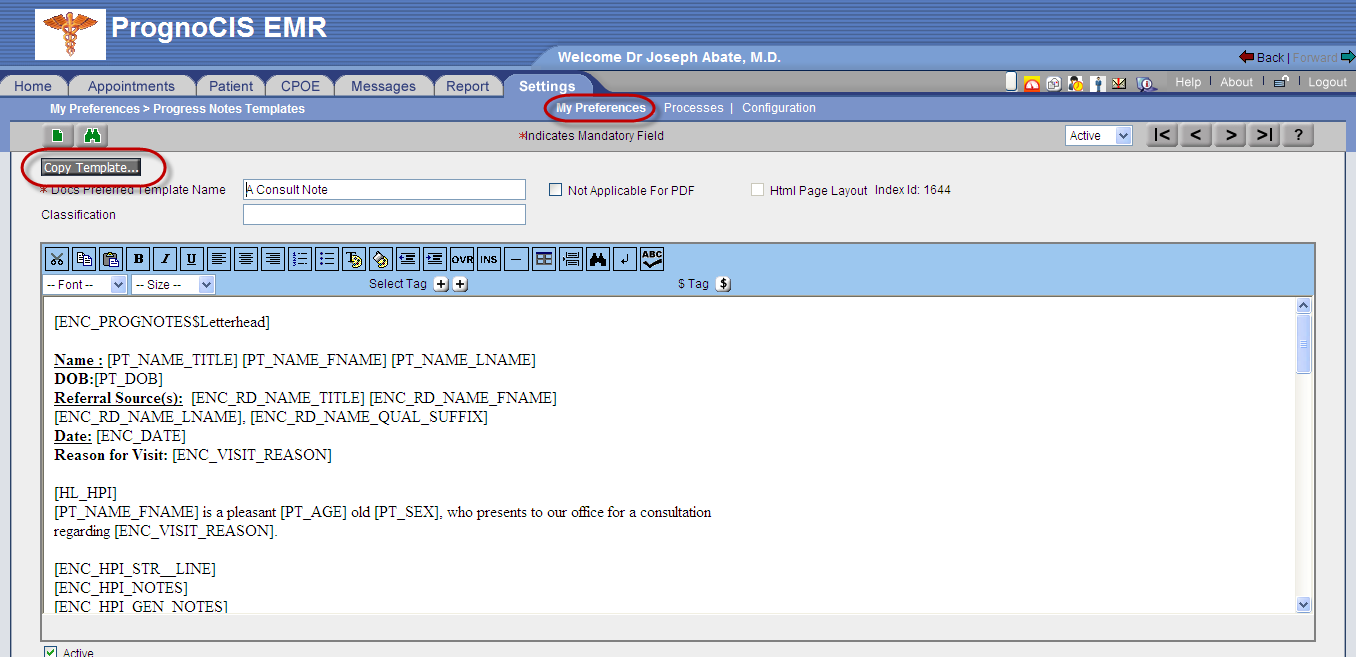This screenshot has width=1356, height=657.
Task: Click the Docs Preferred Template Name field
Action: pos(384,190)
